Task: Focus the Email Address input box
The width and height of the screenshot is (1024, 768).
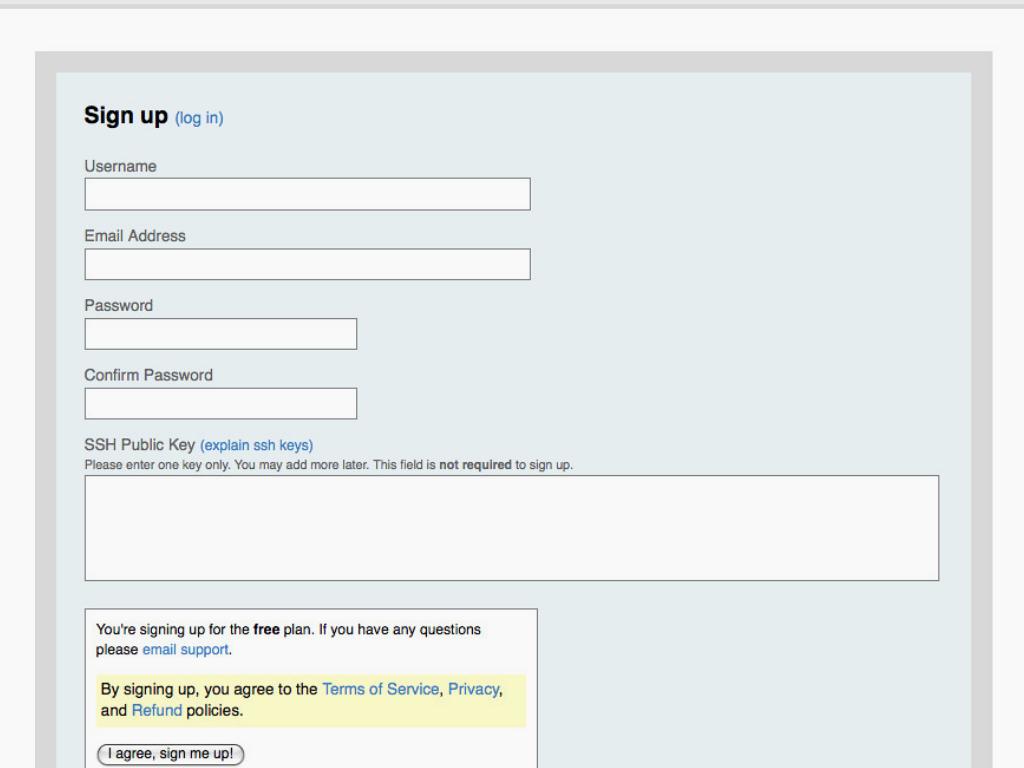Action: click(307, 264)
